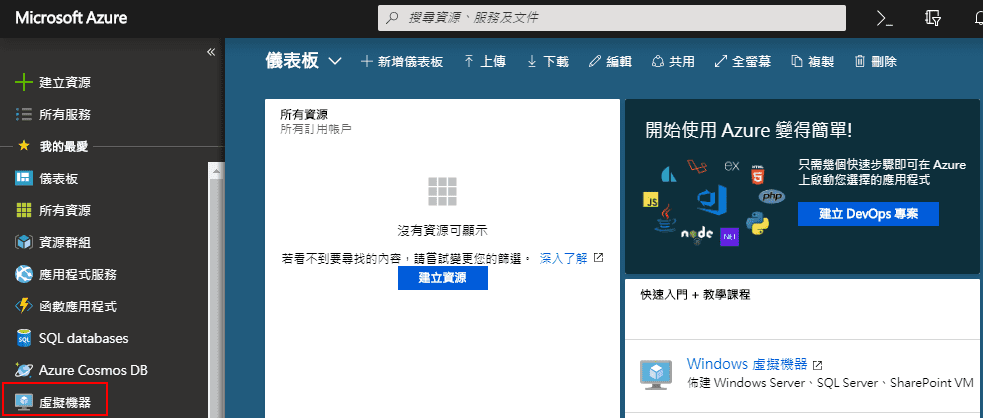
Task: Click the Azure DevOps logo in the tile
Action: [x=712, y=199]
